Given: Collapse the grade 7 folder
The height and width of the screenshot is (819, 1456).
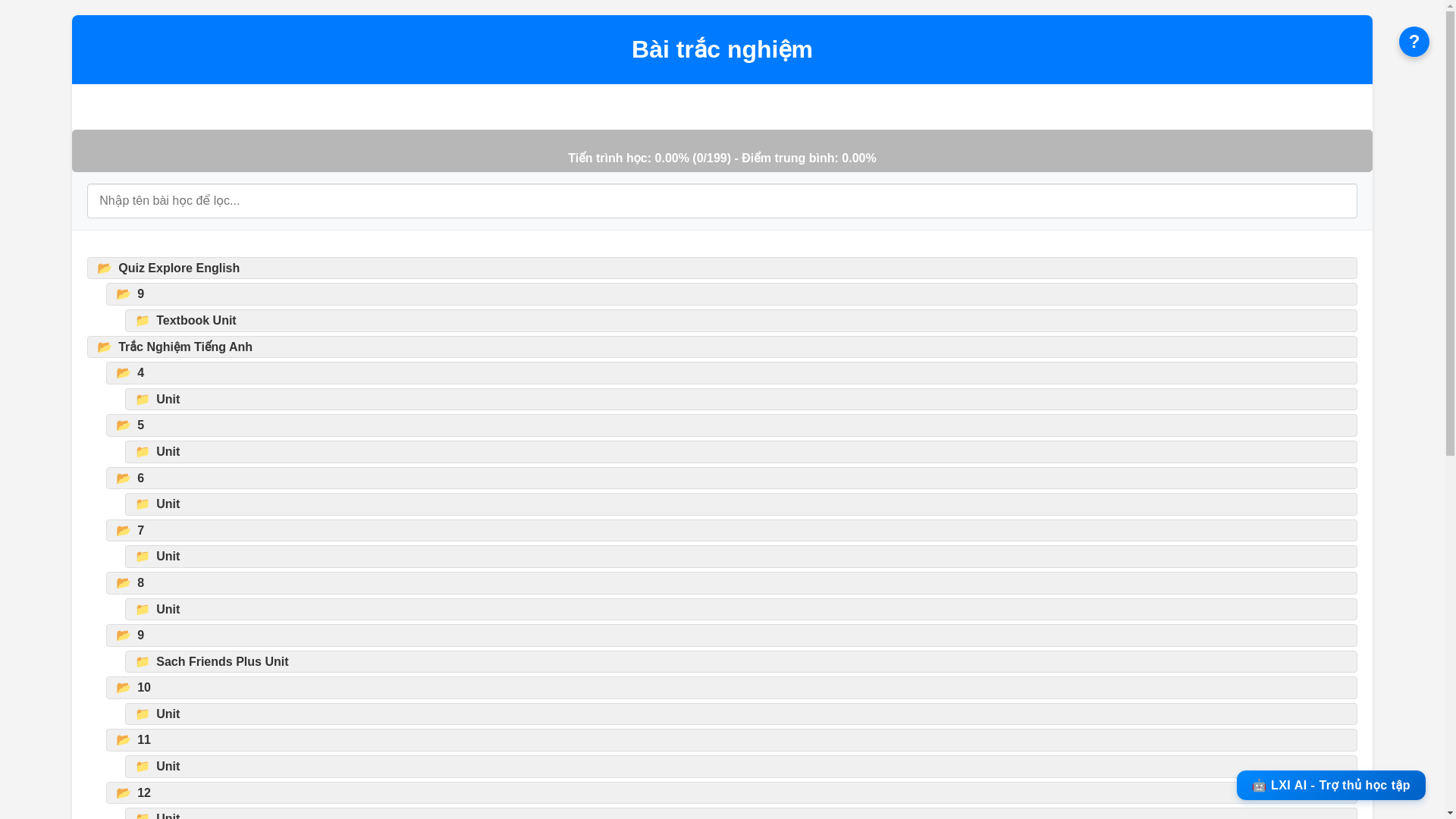Looking at the screenshot, I should click(732, 530).
